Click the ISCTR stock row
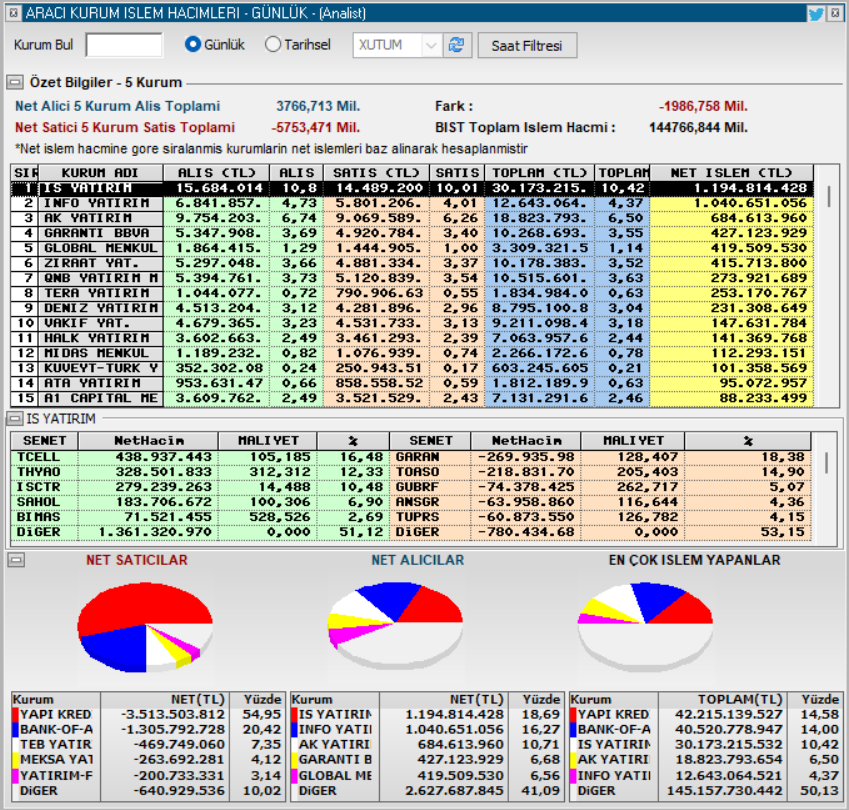 (x=200, y=487)
